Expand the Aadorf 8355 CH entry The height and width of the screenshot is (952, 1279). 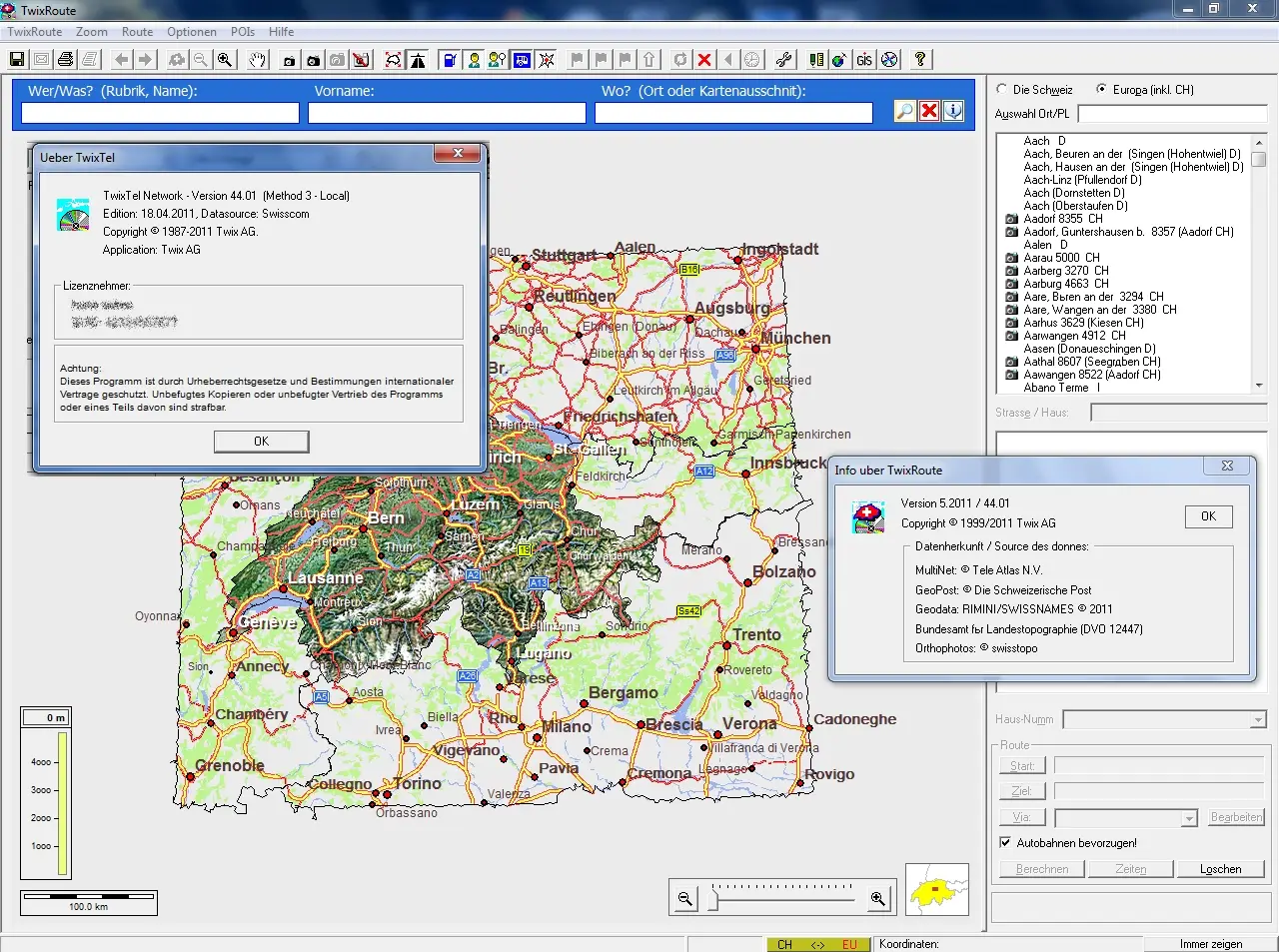tap(1010, 218)
